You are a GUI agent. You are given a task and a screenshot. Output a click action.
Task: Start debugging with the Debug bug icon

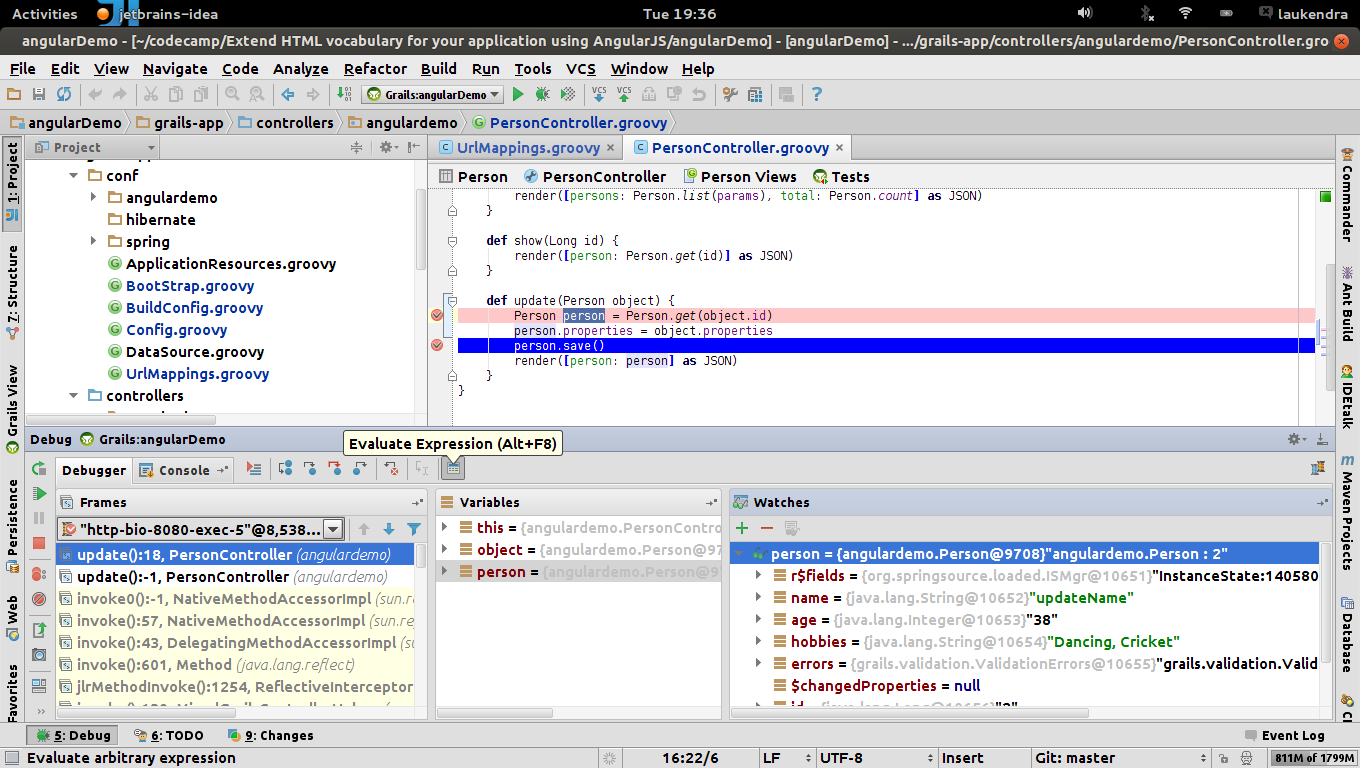click(542, 94)
